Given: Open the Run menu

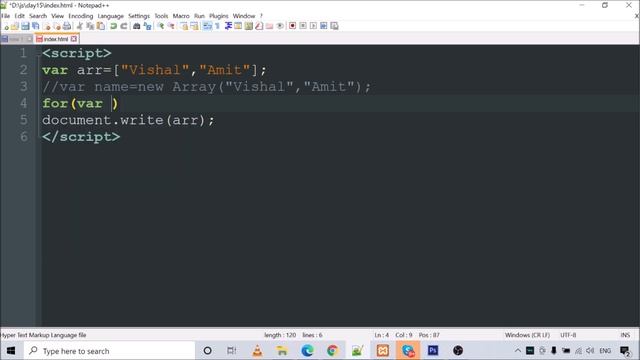Looking at the screenshot, I should pyautogui.click(x=199, y=16).
